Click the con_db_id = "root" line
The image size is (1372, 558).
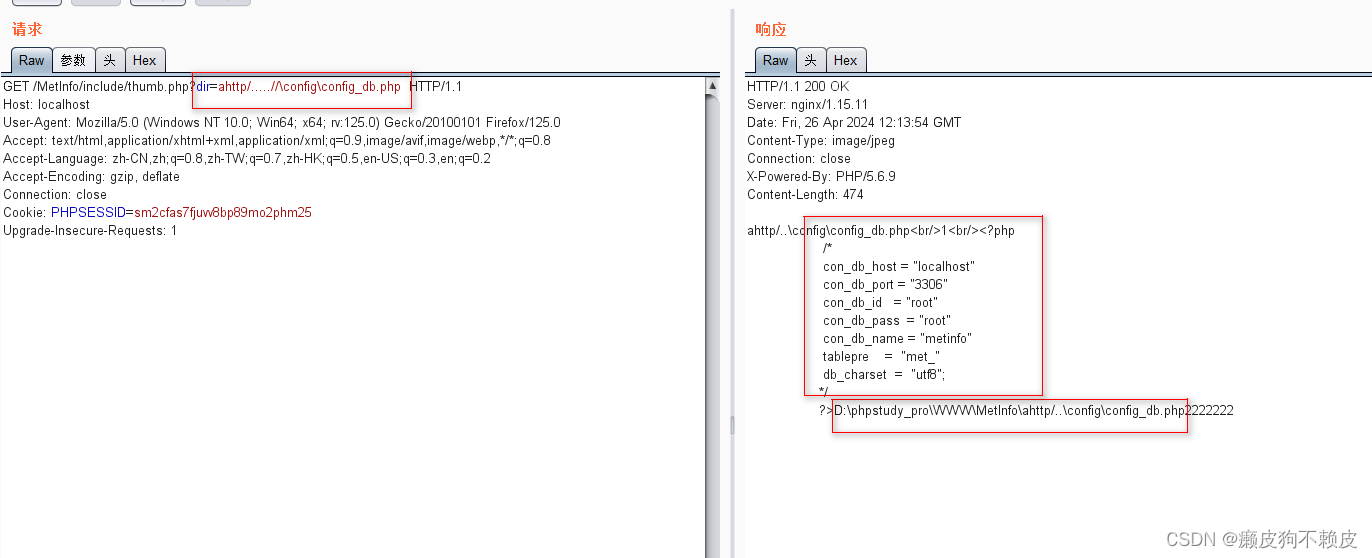pyautogui.click(x=880, y=303)
